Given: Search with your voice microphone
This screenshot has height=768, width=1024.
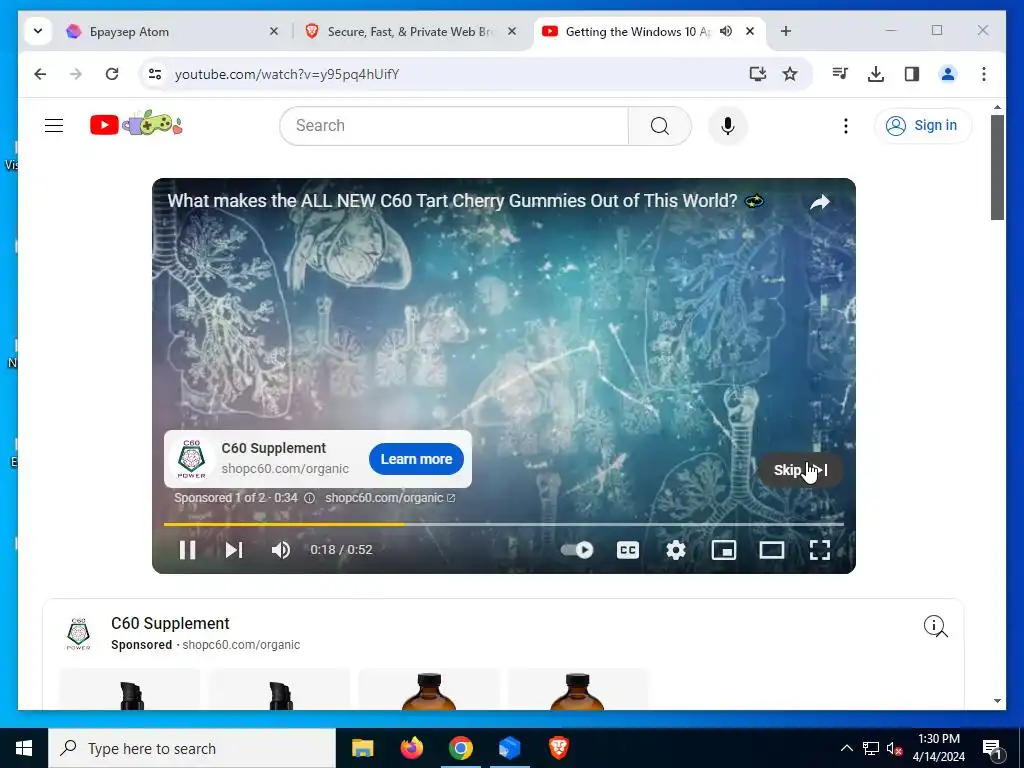Looking at the screenshot, I should point(728,125).
